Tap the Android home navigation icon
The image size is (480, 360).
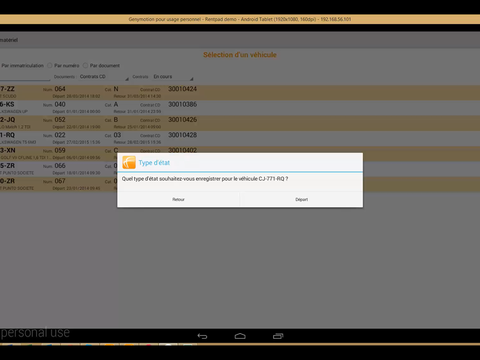coord(240,336)
